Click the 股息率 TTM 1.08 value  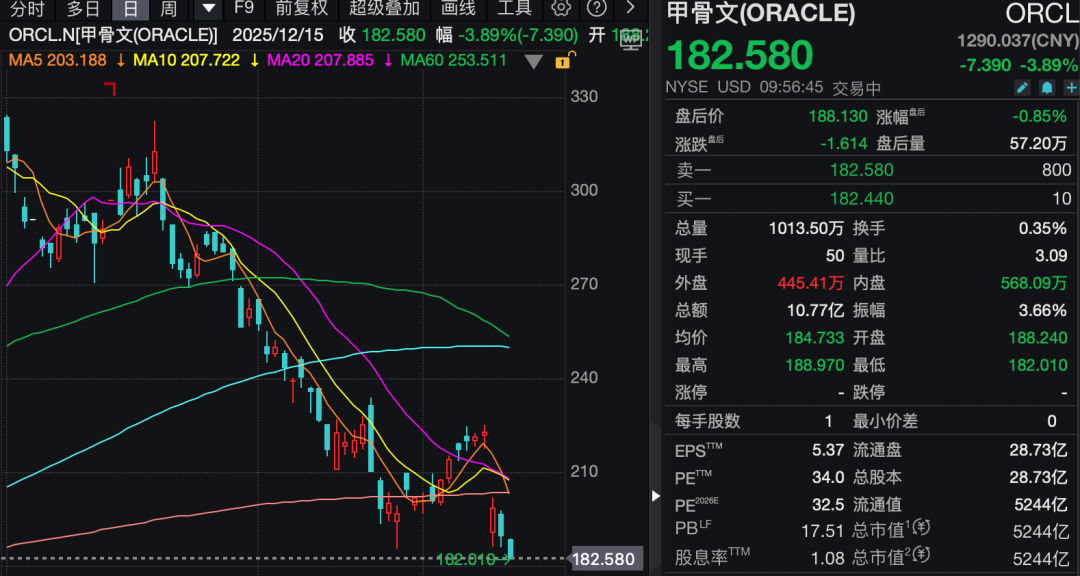click(829, 558)
